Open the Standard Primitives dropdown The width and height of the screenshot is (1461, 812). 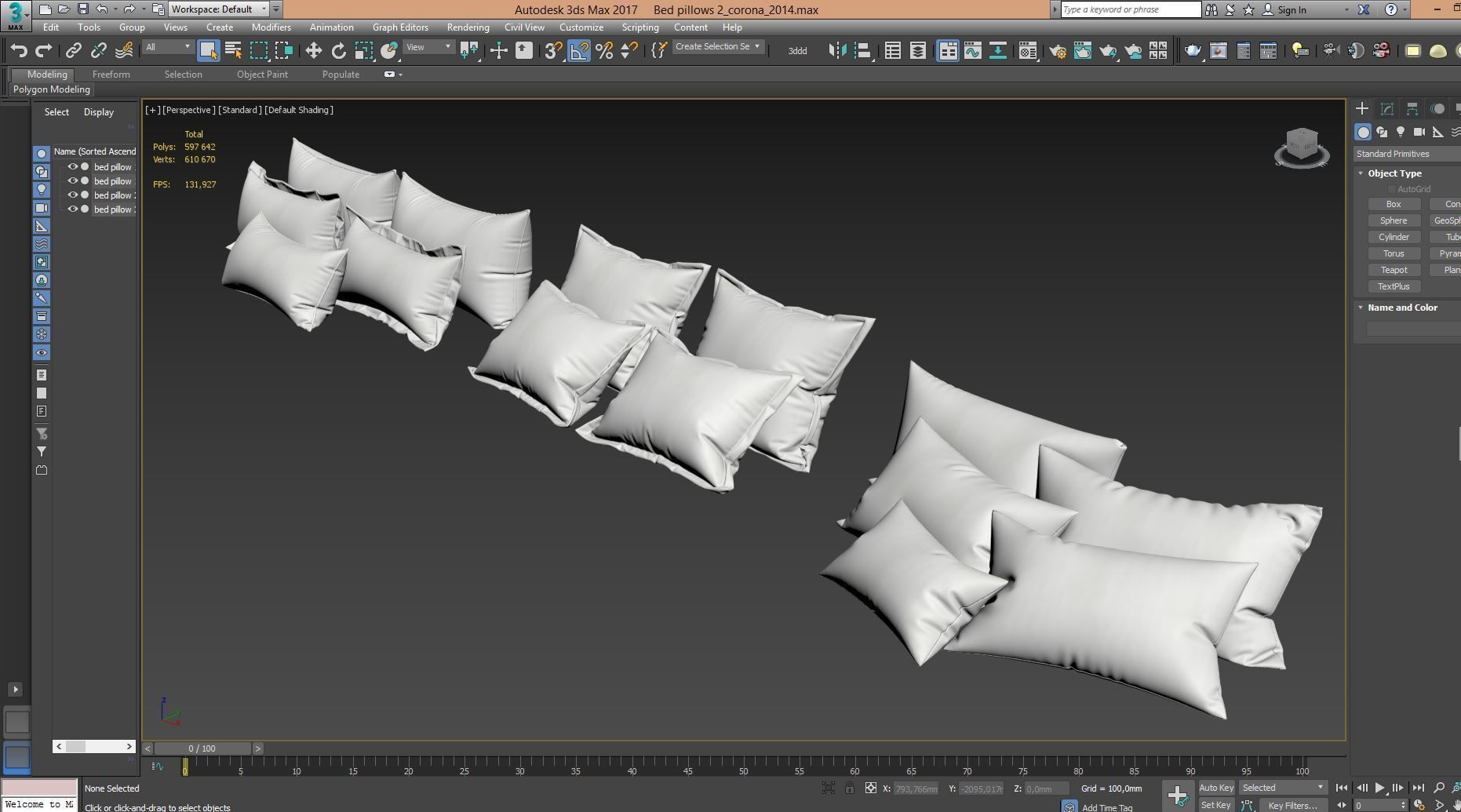pos(1407,154)
